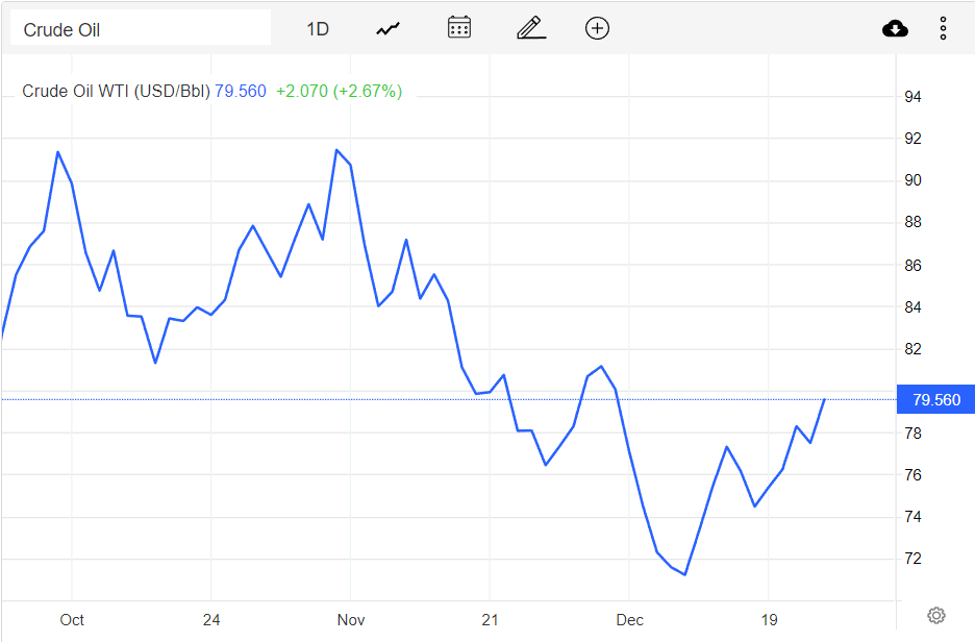Open the calendar date range icon
This screenshot has height=643, width=977.
tap(458, 27)
